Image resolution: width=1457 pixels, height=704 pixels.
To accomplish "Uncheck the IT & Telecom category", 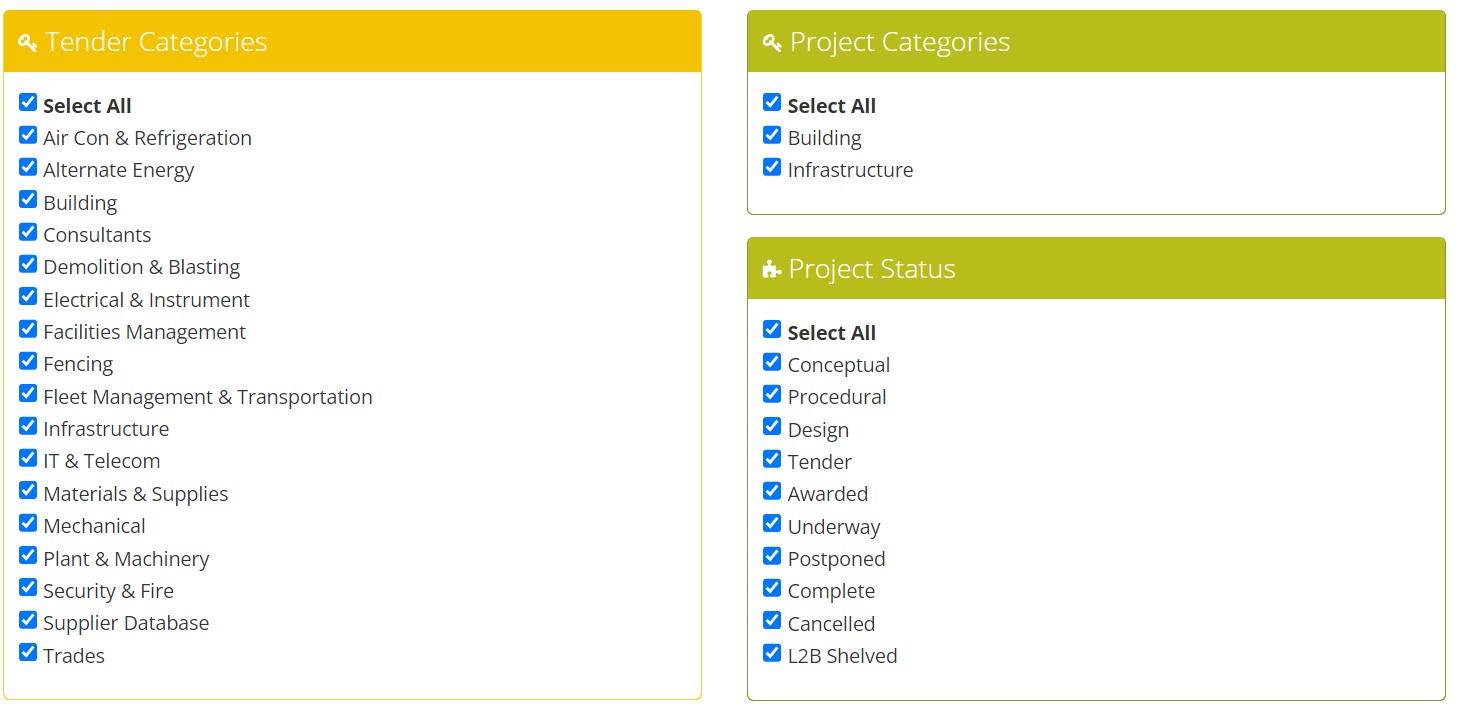I will click(x=28, y=458).
